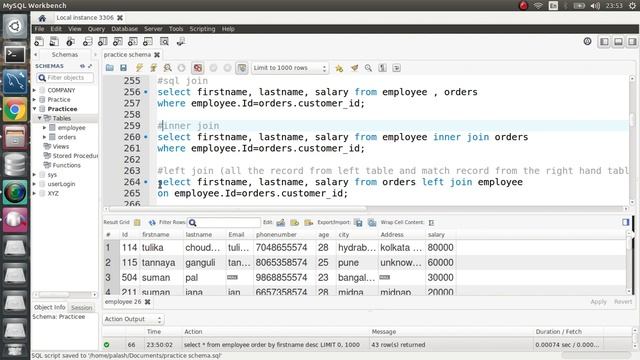
Task: Click the Result Grid view icon
Action: click(137, 222)
